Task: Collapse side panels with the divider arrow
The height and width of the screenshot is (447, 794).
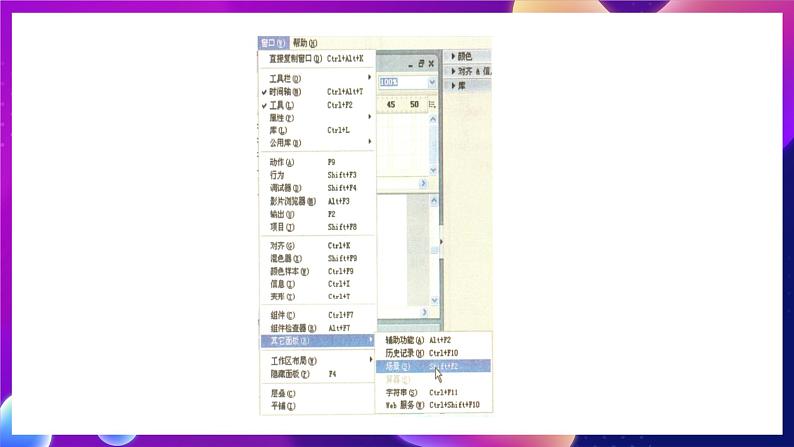Action: coord(442,242)
